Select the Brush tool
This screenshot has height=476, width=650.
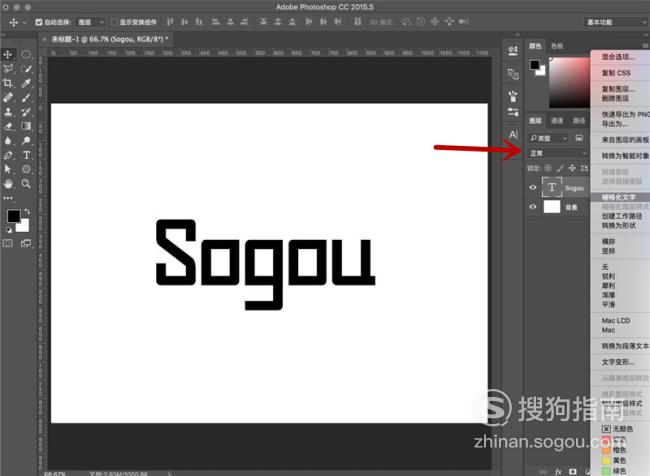coord(26,98)
